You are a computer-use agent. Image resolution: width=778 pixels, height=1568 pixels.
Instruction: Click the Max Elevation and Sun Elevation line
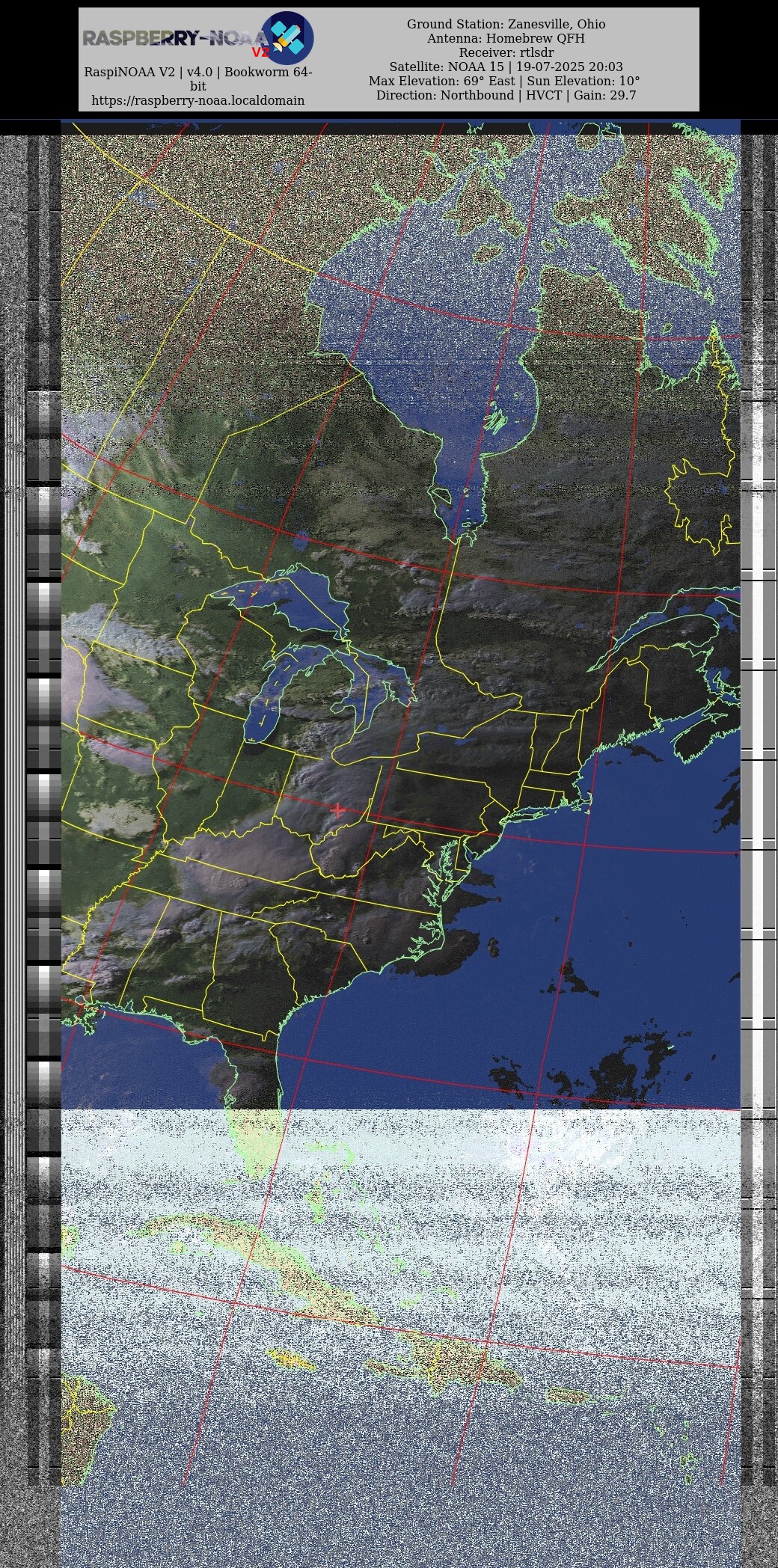click(x=504, y=81)
